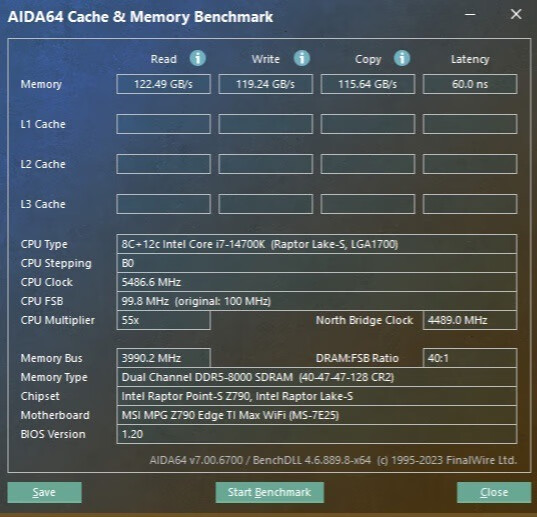Select the Memory Latency value box

pyautogui.click(x=470, y=84)
